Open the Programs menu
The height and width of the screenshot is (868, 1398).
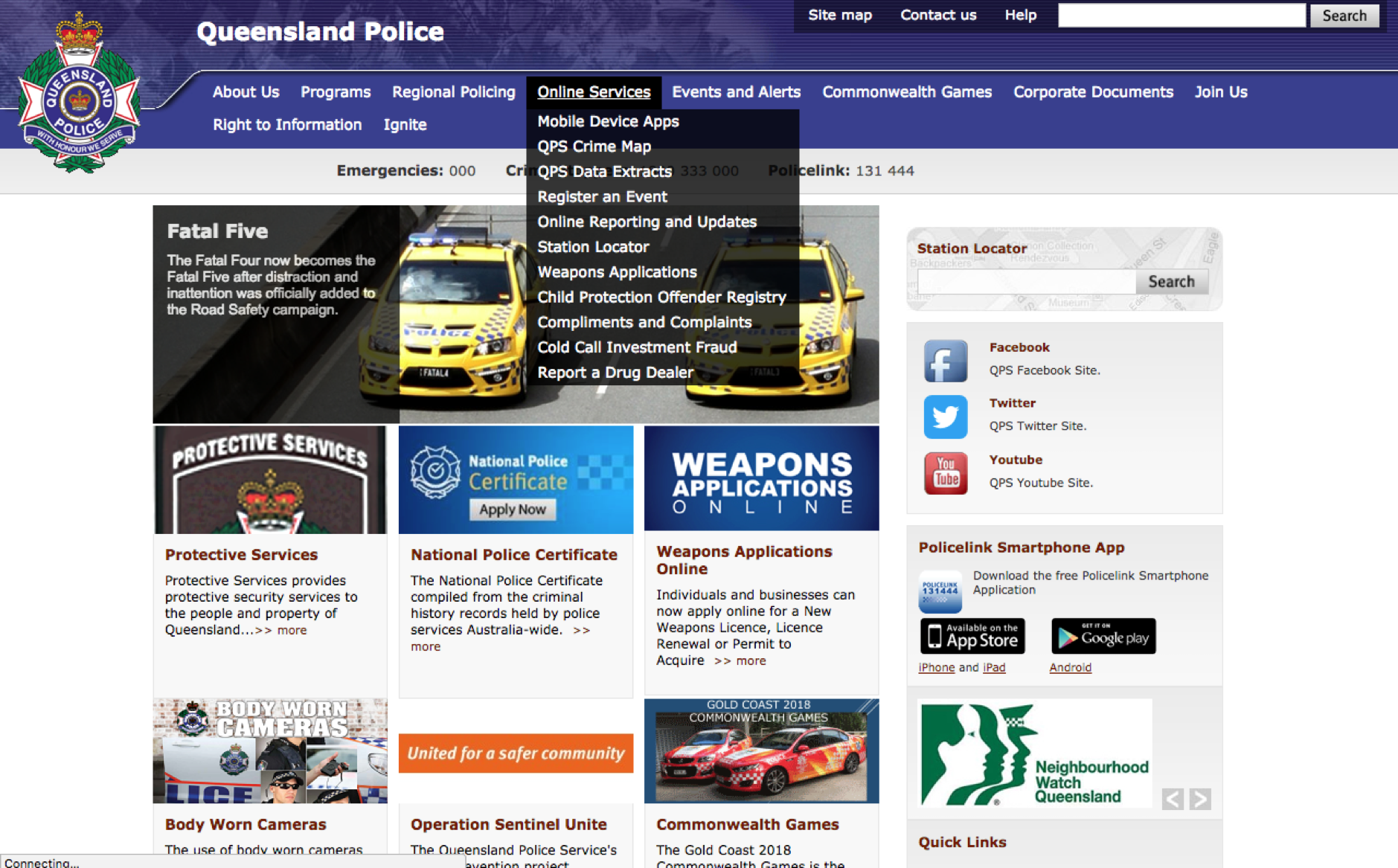[336, 92]
